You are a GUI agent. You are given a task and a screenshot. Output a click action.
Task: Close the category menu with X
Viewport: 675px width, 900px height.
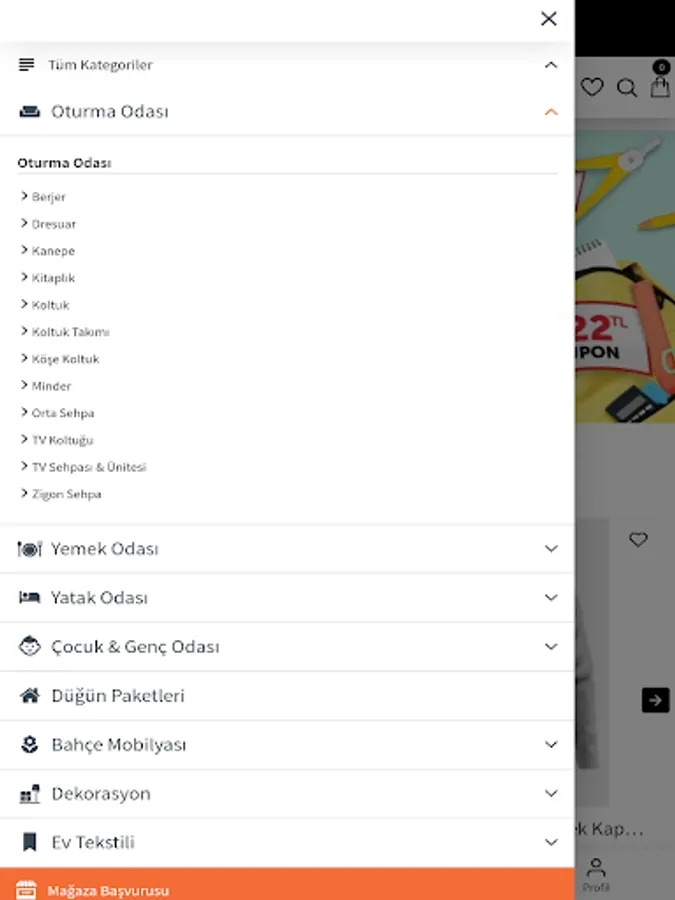tap(549, 18)
